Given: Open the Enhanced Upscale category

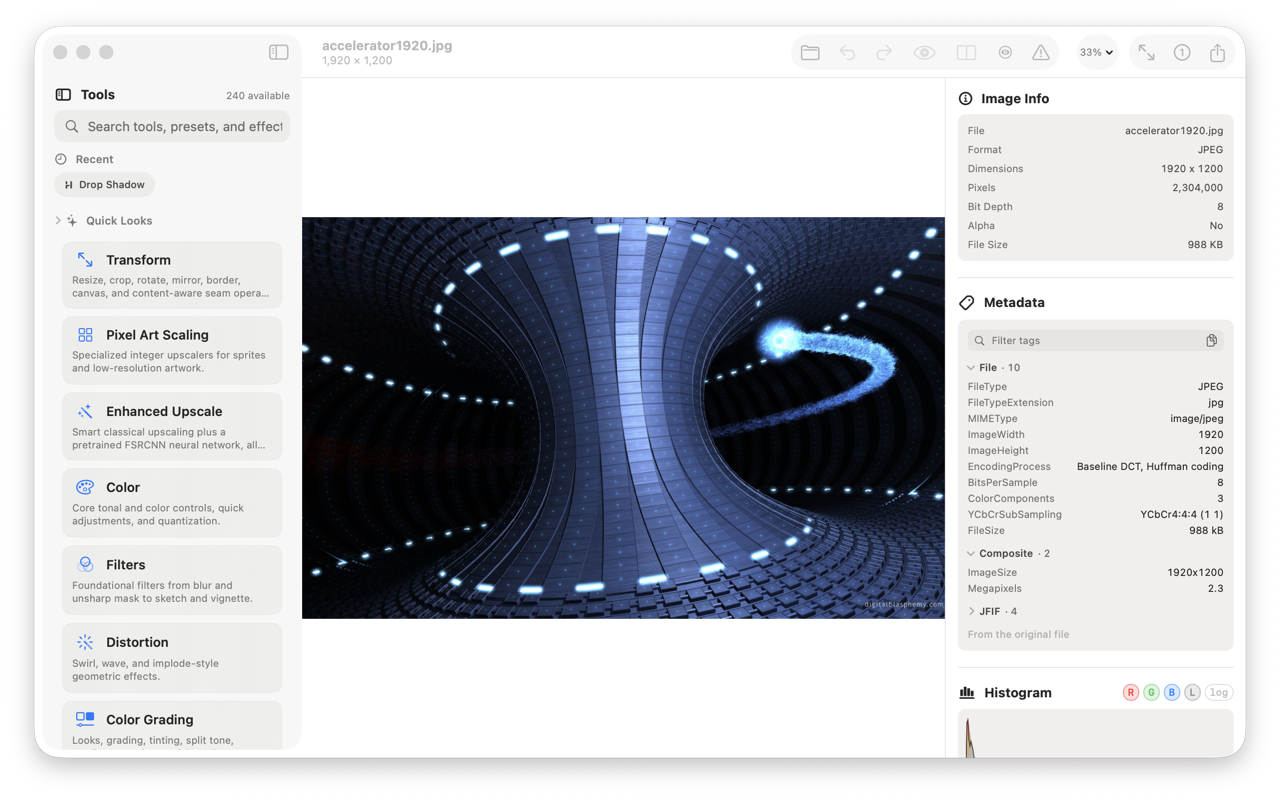Looking at the screenshot, I should click(x=172, y=427).
